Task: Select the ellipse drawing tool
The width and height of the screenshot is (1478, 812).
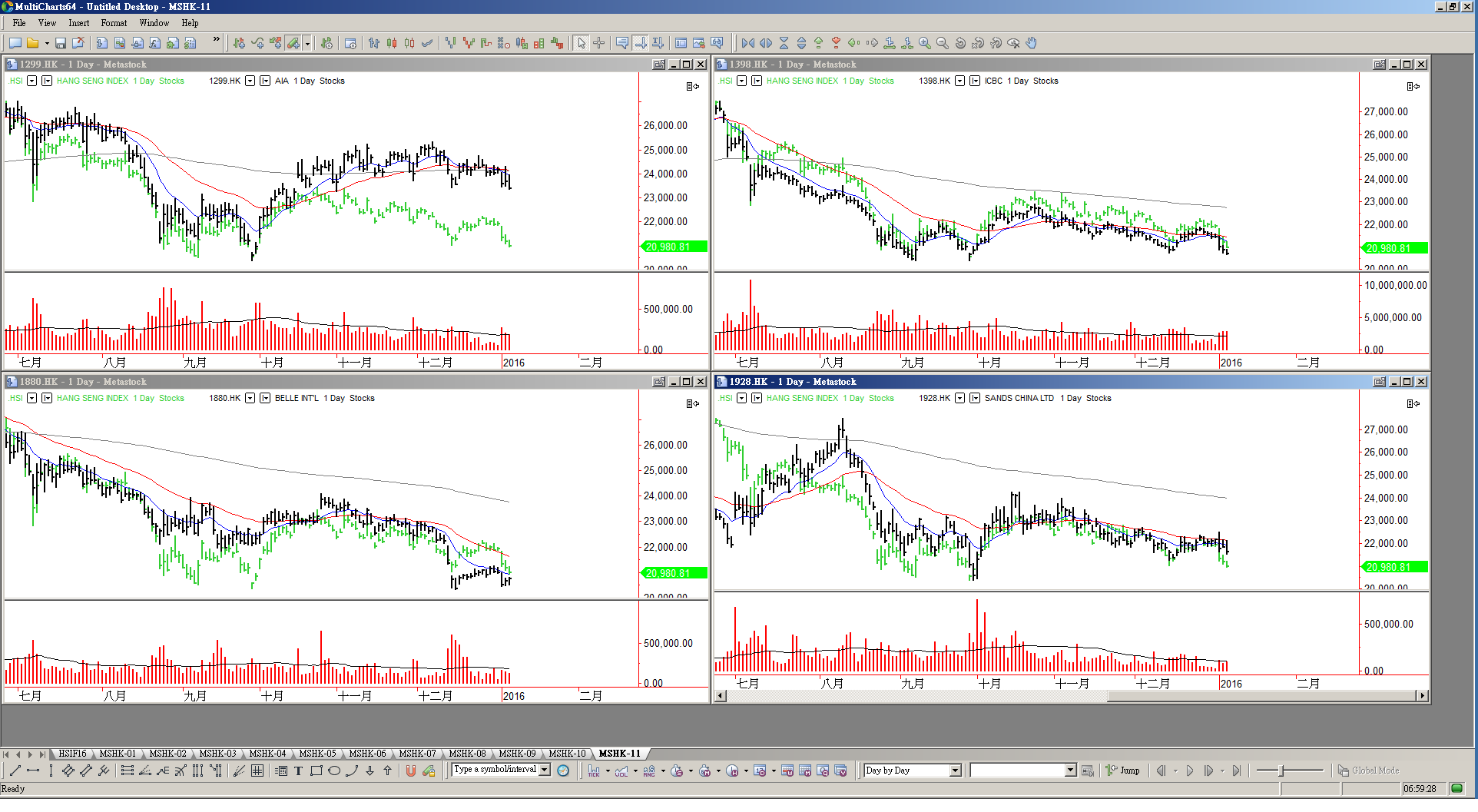Action: [x=334, y=771]
